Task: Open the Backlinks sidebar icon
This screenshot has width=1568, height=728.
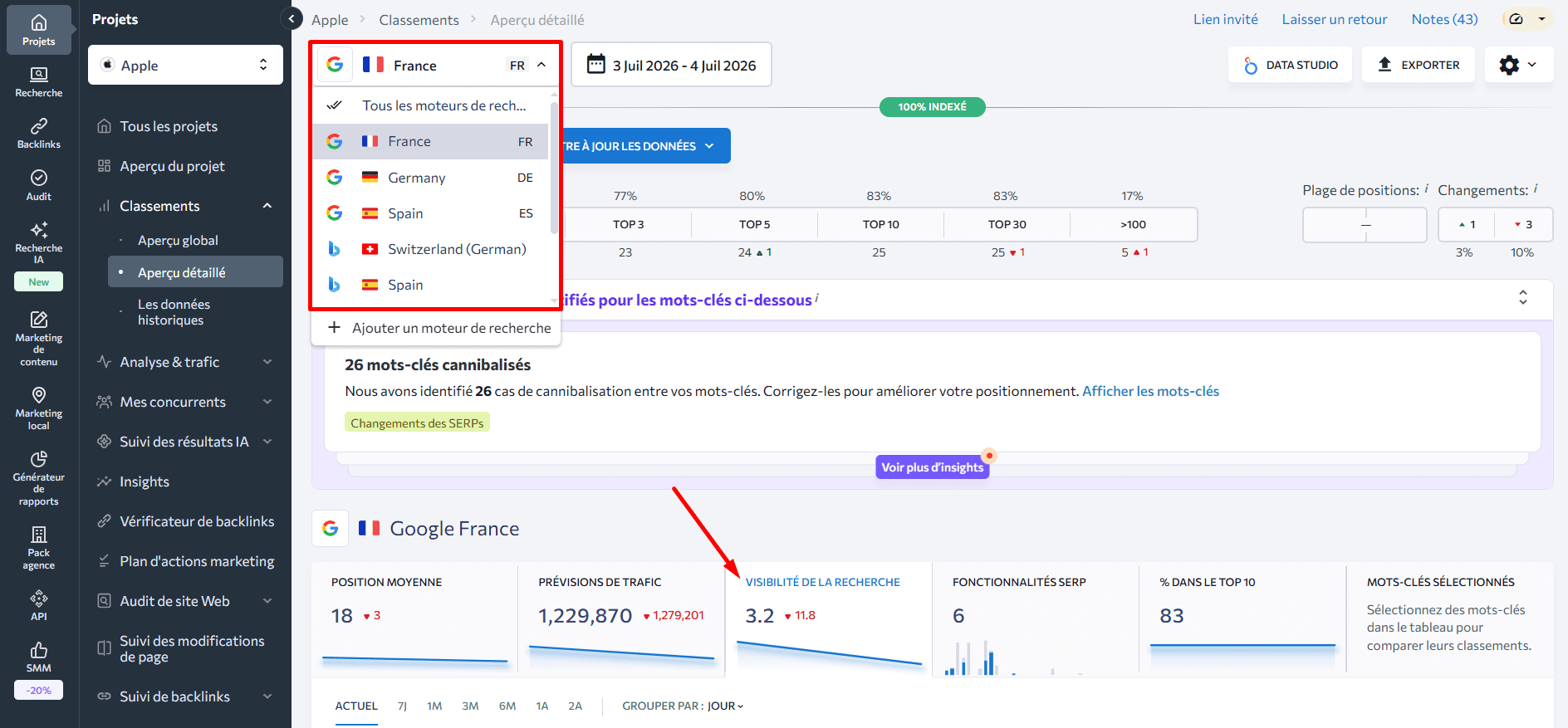Action: coord(39,126)
